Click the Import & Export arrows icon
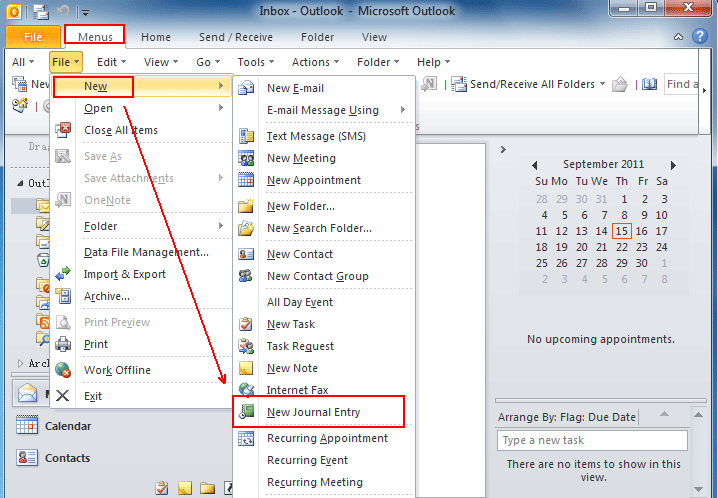Screen dimensions: 718x498 [x=63, y=274]
